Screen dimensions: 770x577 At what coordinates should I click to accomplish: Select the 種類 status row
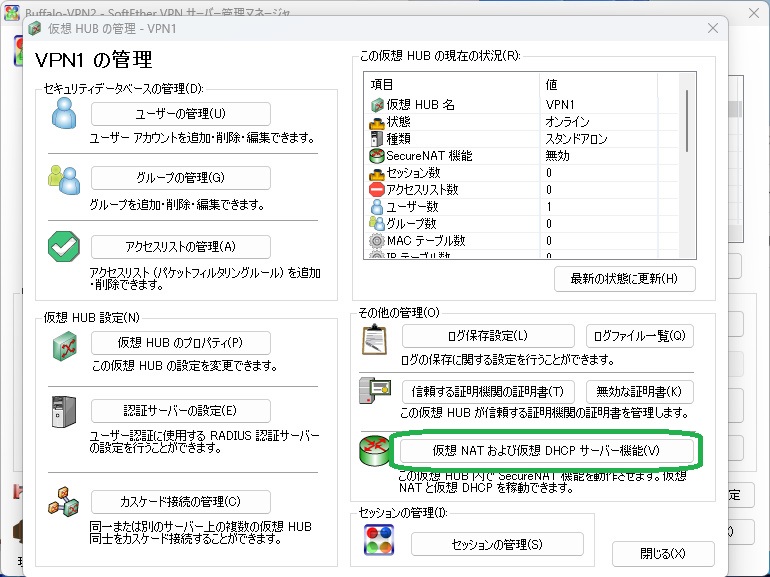(521, 139)
